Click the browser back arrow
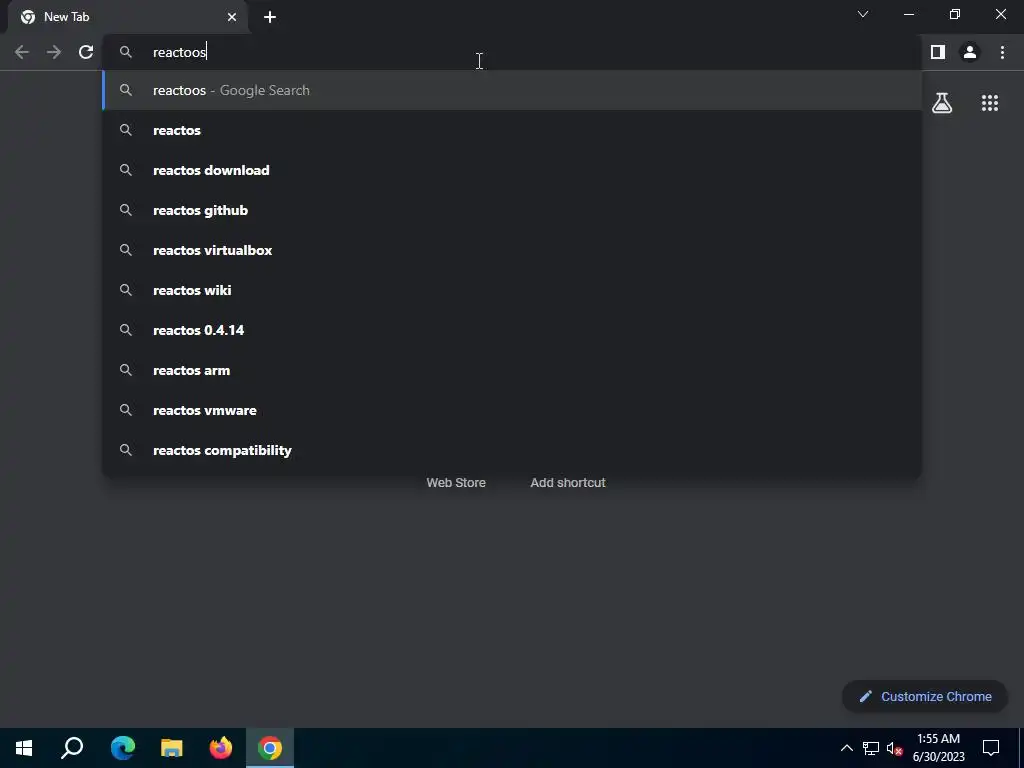This screenshot has height=768, width=1024. pos(22,52)
